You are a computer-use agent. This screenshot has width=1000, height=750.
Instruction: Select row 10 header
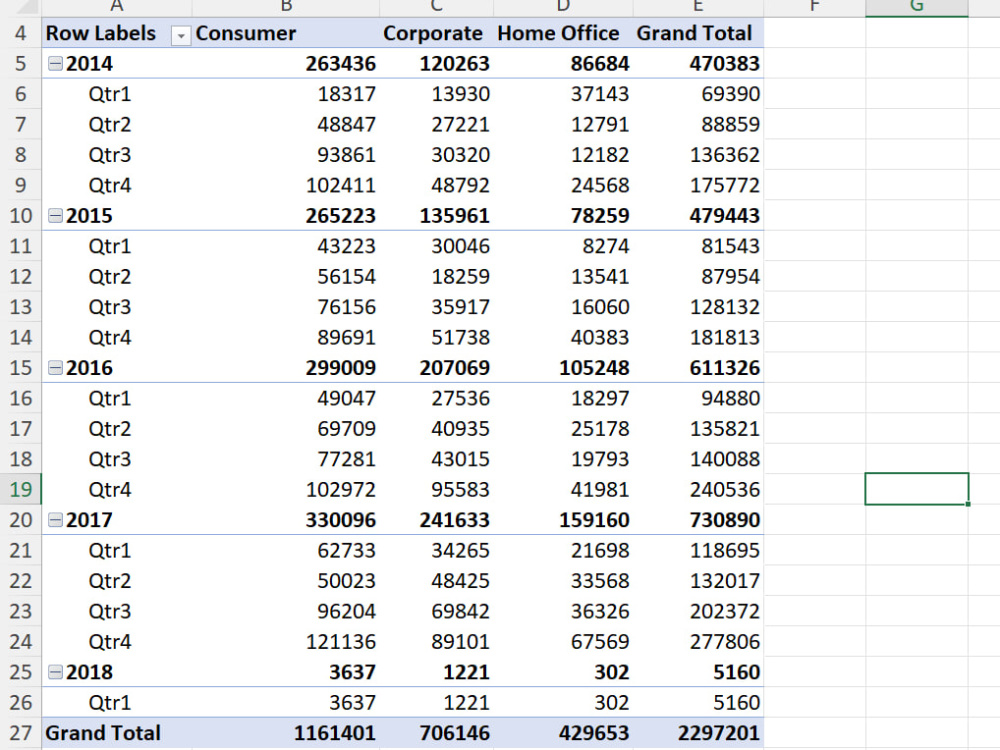click(x=20, y=216)
